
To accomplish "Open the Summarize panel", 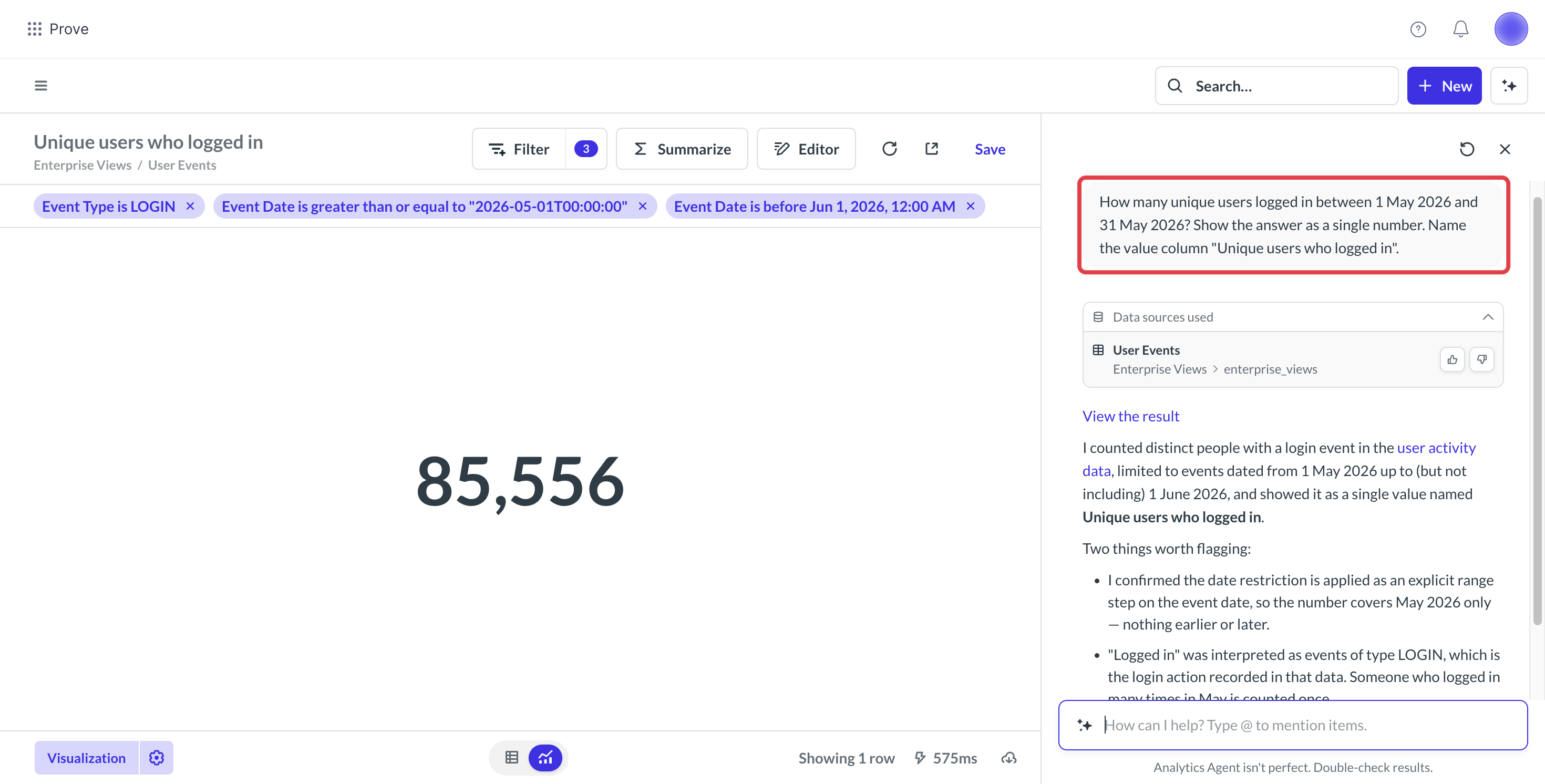I will point(682,149).
